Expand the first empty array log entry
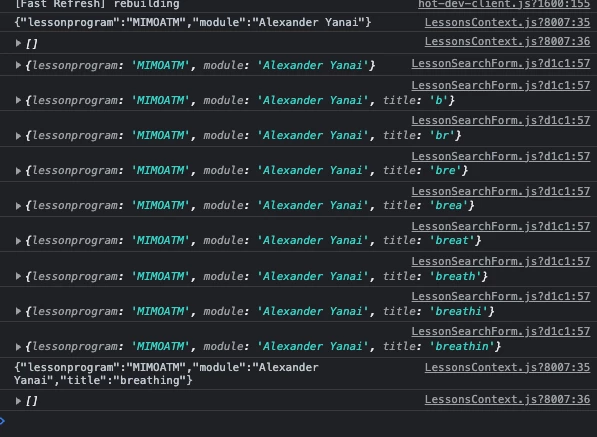 pos(18,43)
